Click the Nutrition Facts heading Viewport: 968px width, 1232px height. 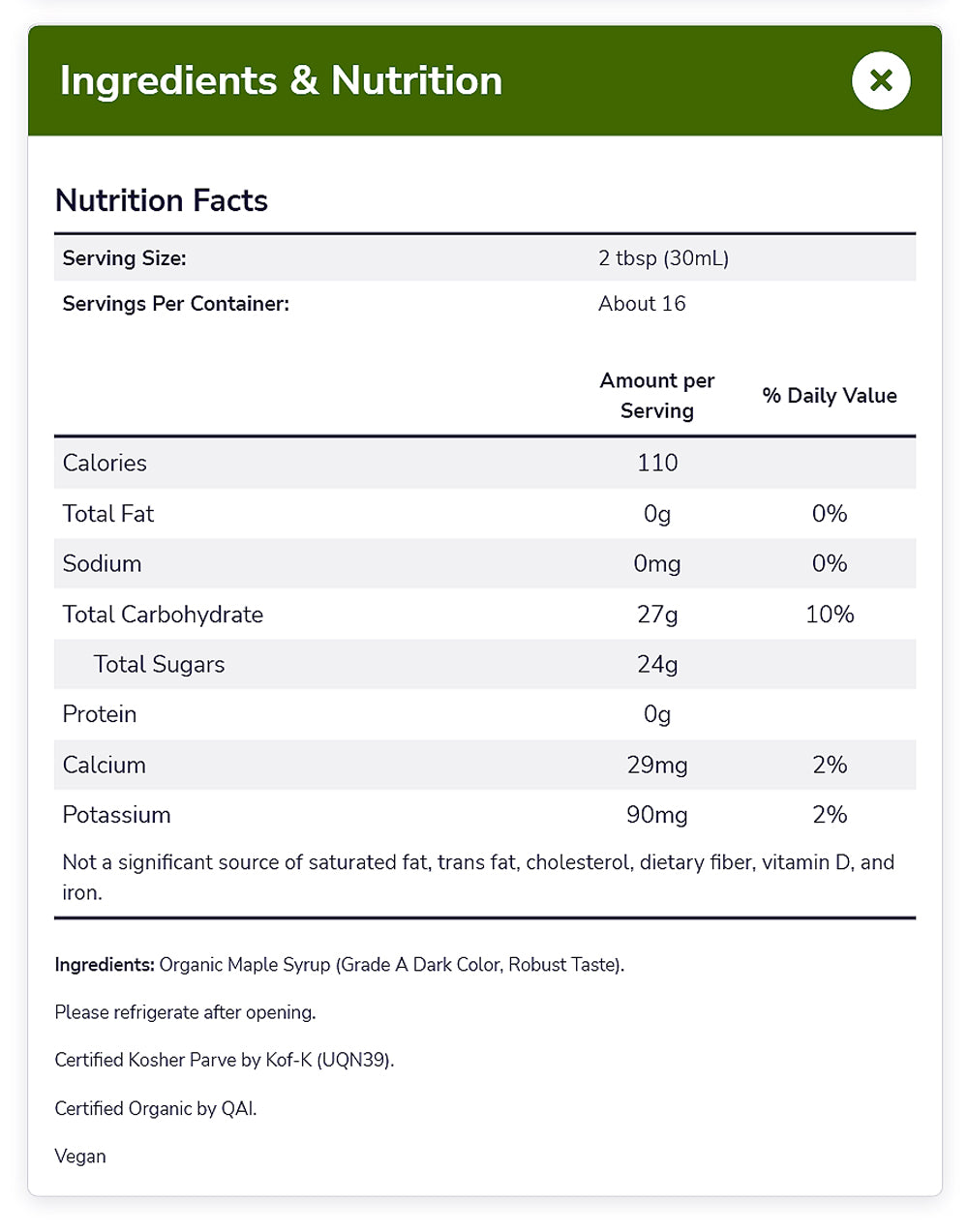(x=162, y=200)
